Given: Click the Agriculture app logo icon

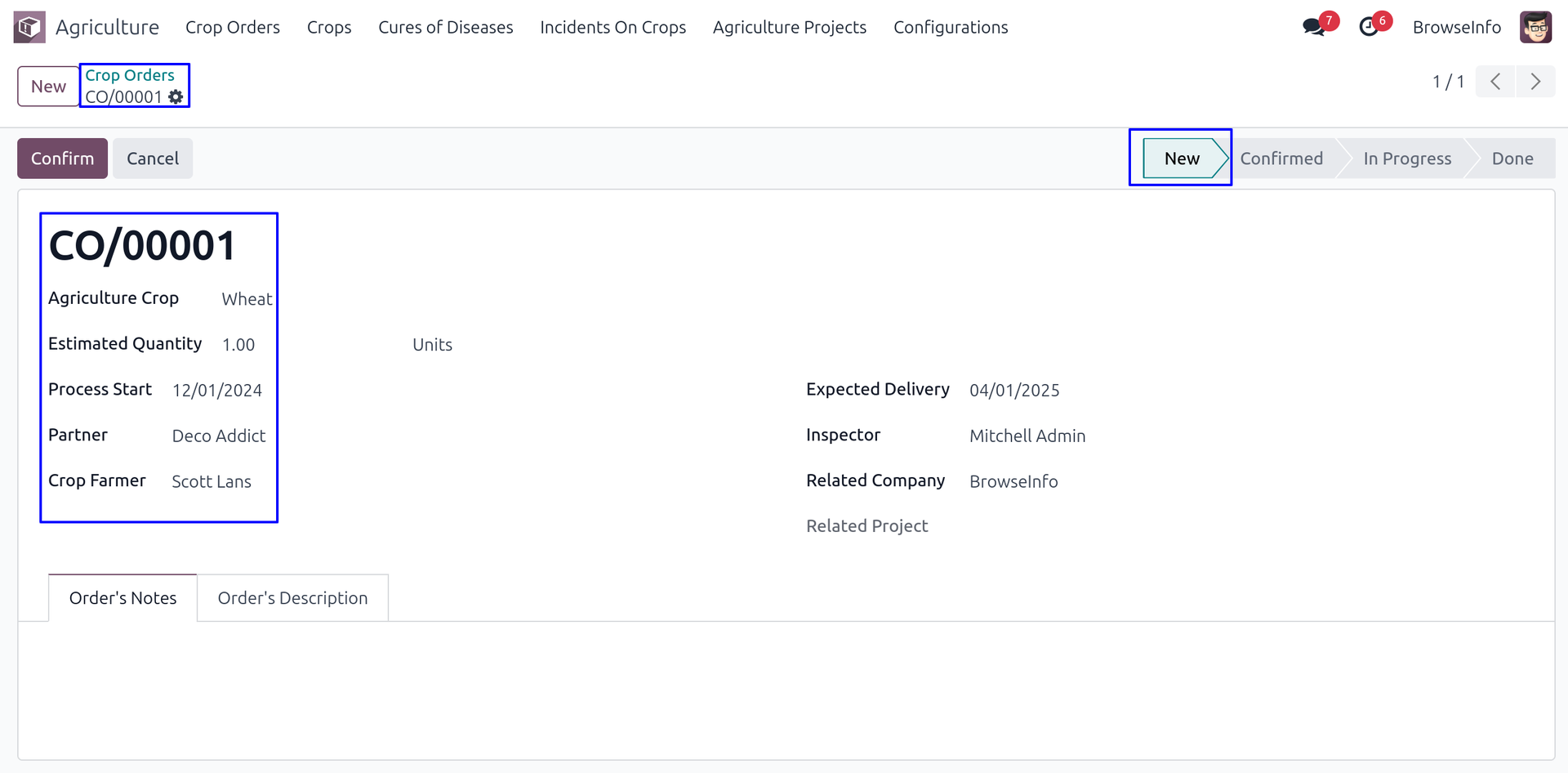Looking at the screenshot, I should pyautogui.click(x=29, y=27).
